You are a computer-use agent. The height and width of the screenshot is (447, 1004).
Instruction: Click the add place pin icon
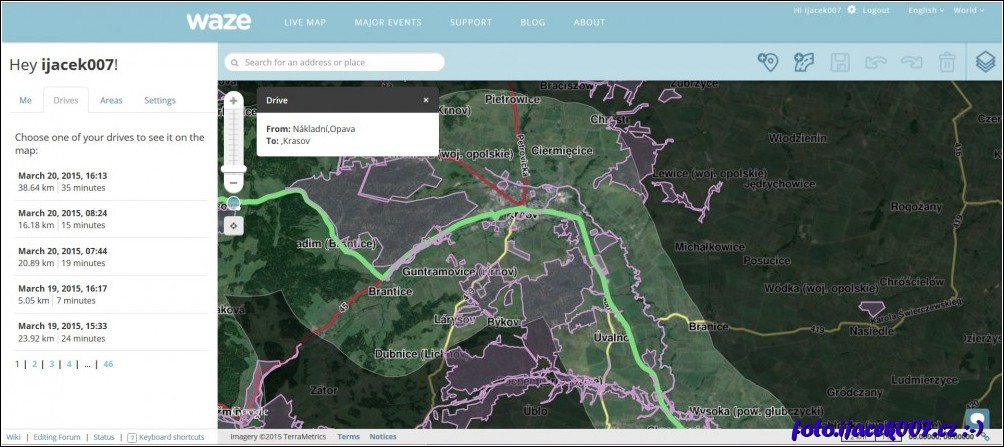coord(768,63)
